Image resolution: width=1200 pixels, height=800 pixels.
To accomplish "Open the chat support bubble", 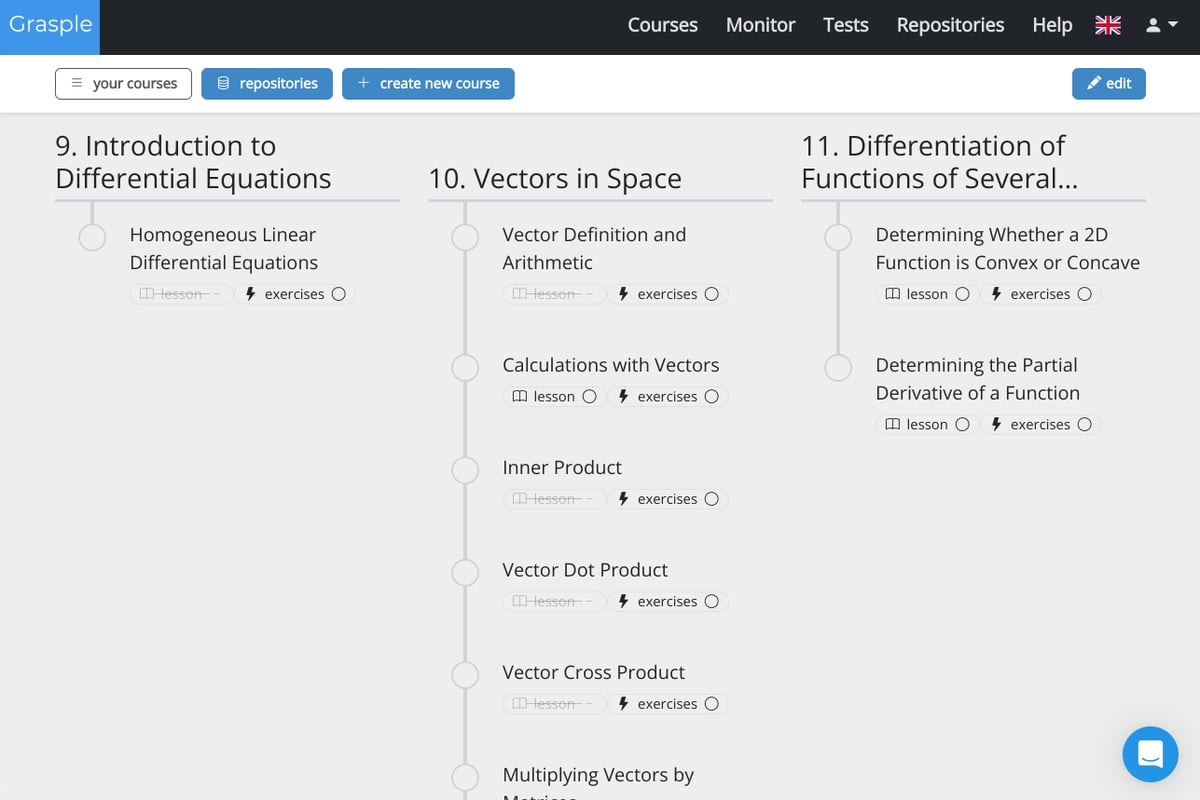I will click(x=1150, y=754).
